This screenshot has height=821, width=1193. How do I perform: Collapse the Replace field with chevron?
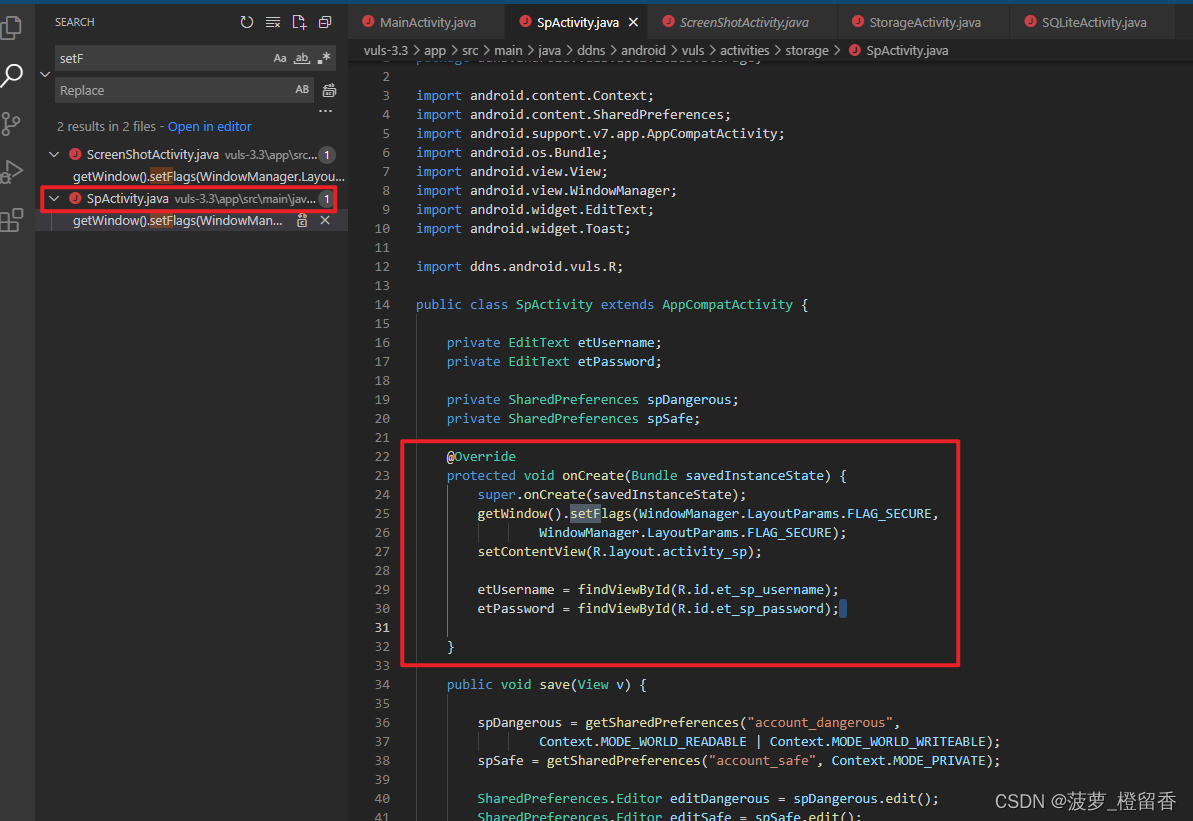coord(45,75)
